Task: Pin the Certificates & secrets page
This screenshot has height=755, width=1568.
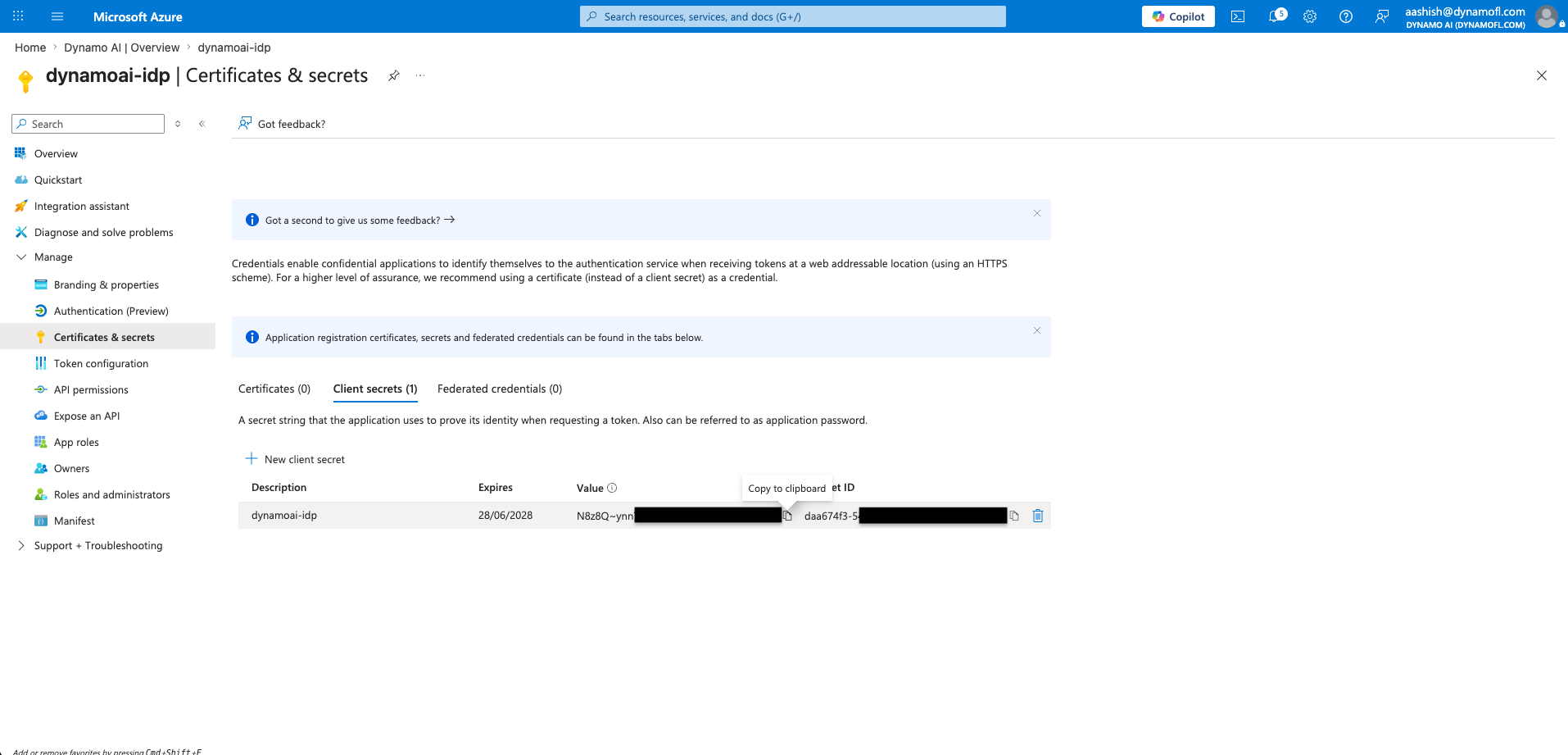Action: (394, 75)
